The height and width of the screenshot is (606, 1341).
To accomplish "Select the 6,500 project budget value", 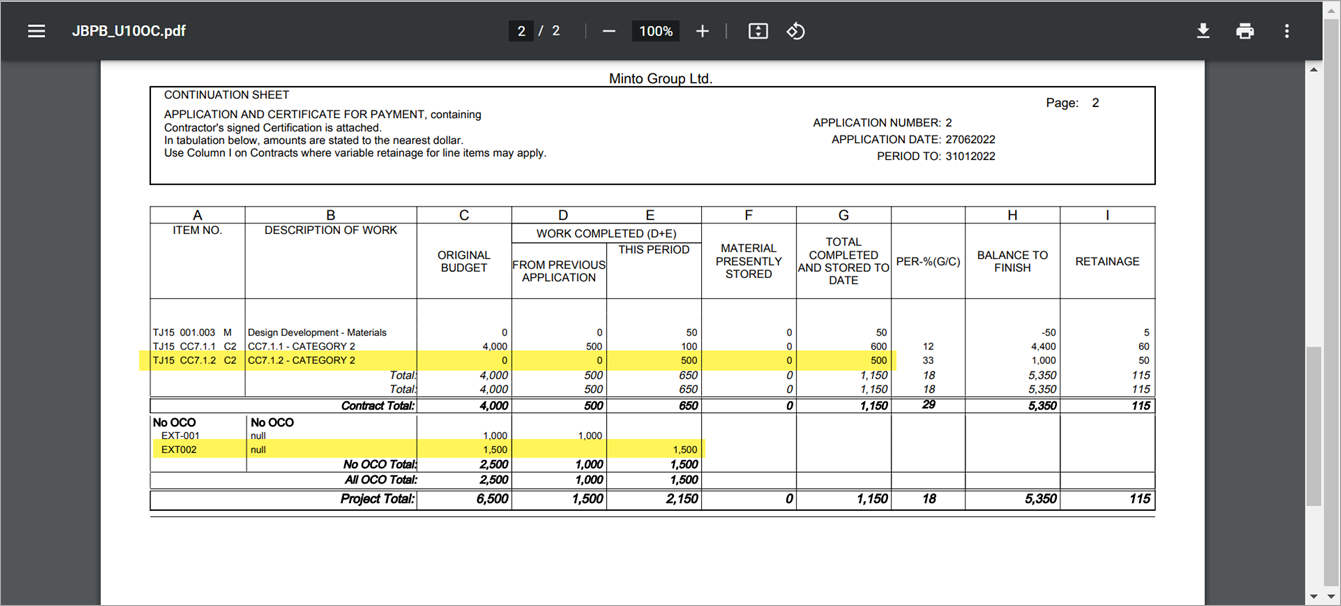I will coord(492,498).
